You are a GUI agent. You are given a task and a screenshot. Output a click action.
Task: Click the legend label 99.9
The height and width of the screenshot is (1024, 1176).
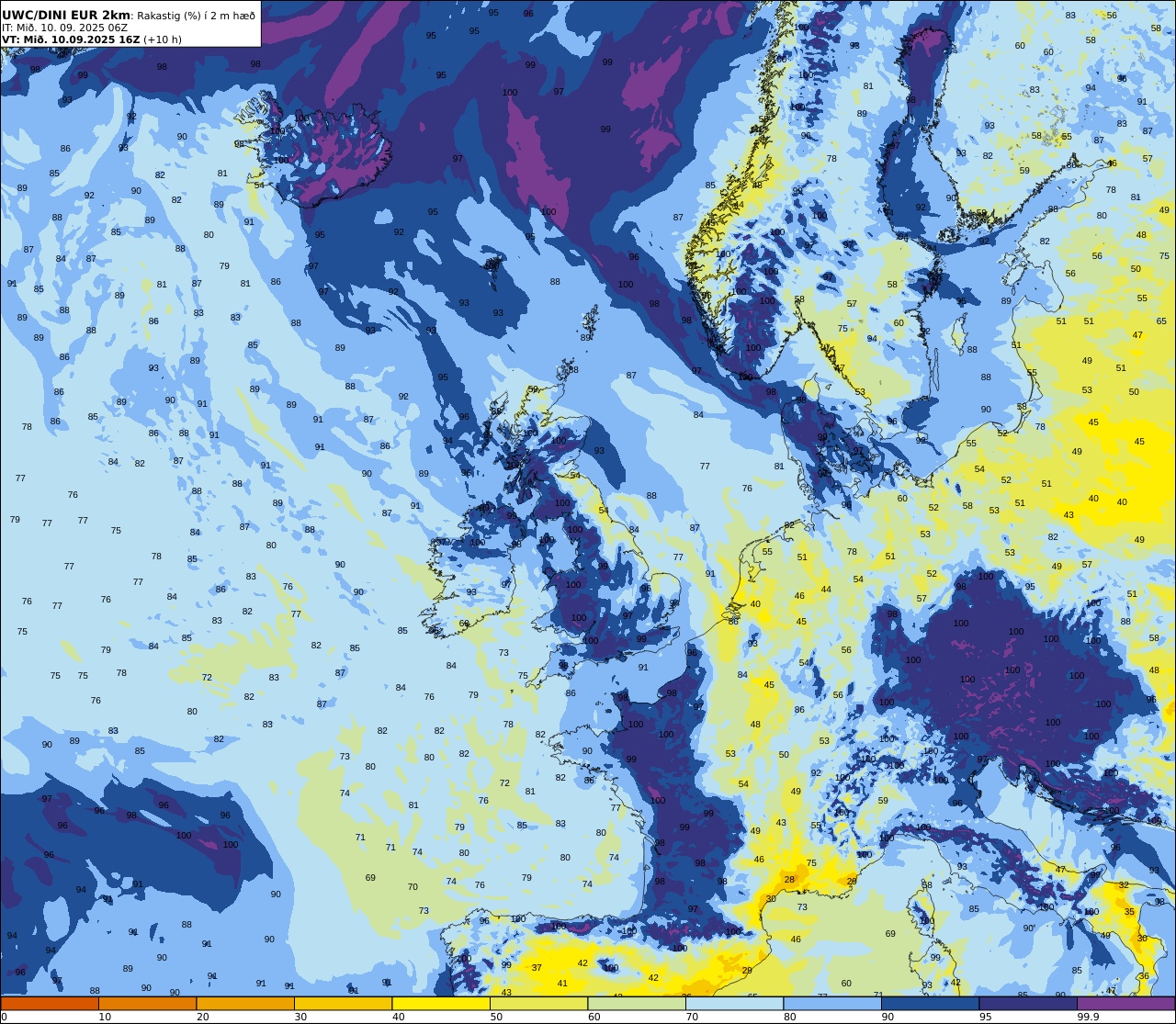click(1088, 1017)
